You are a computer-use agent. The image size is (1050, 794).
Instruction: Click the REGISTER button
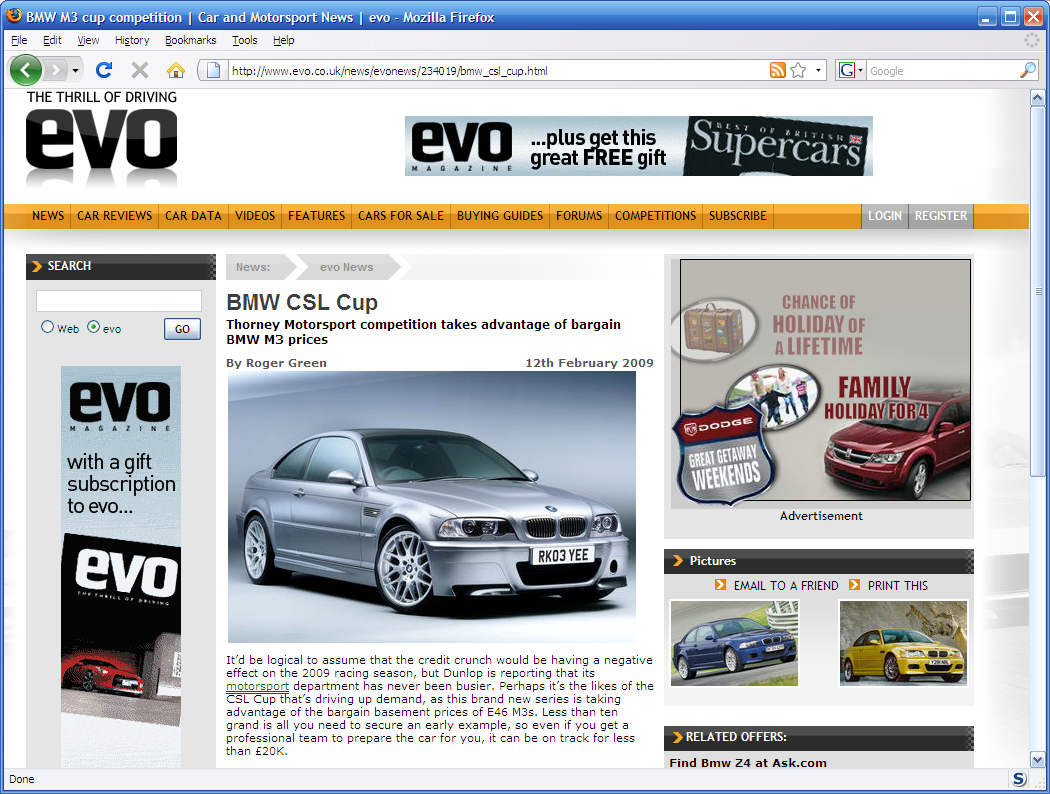pyautogui.click(x=941, y=216)
